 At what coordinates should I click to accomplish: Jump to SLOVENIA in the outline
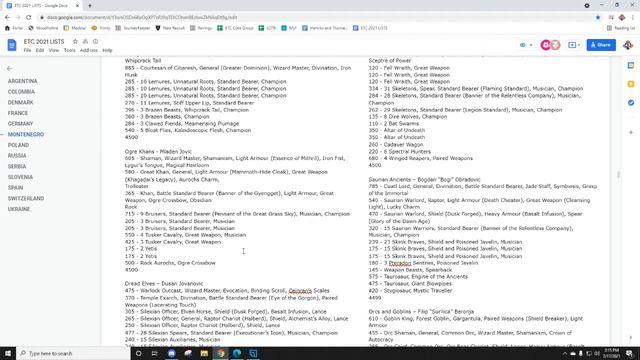coord(20,177)
